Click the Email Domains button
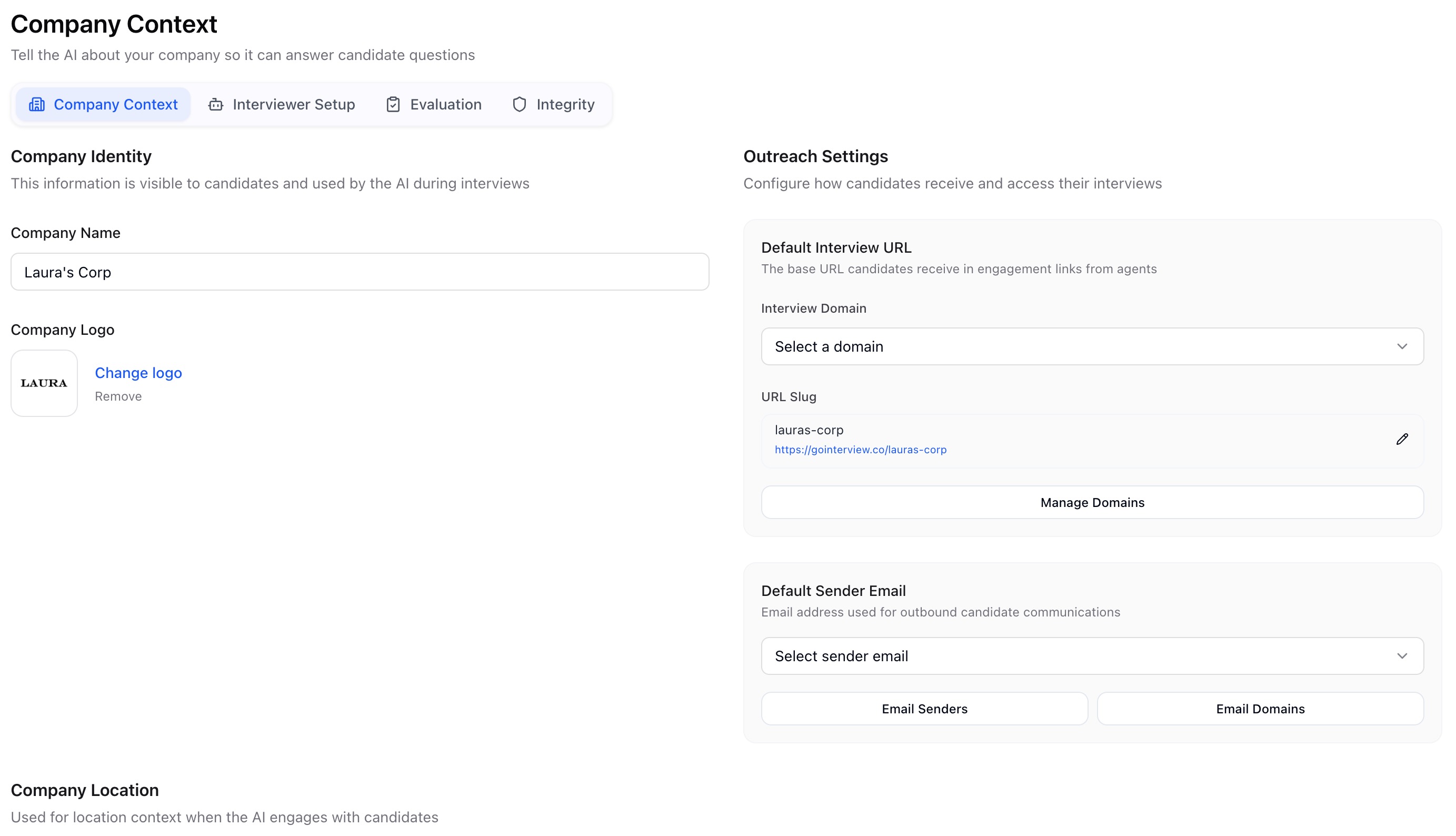The width and height of the screenshot is (1456, 836). pyautogui.click(x=1260, y=709)
